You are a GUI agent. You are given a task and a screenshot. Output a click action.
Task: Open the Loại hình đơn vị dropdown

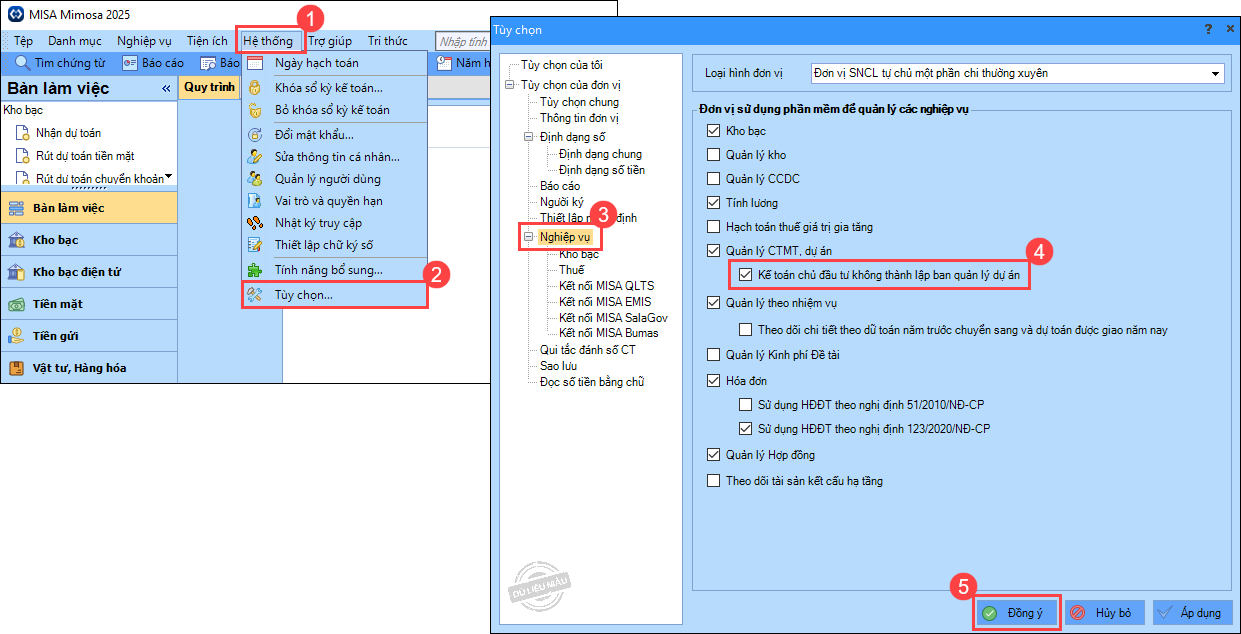coord(1215,73)
